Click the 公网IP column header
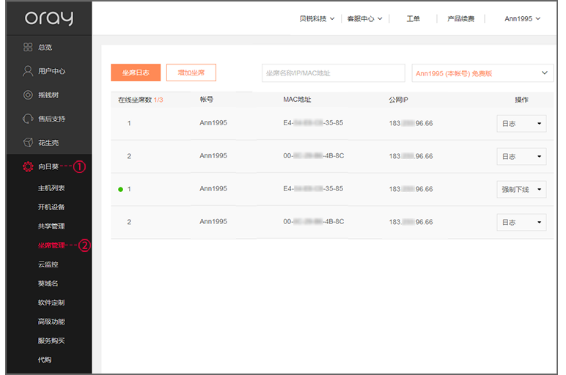 pyautogui.click(x=399, y=100)
